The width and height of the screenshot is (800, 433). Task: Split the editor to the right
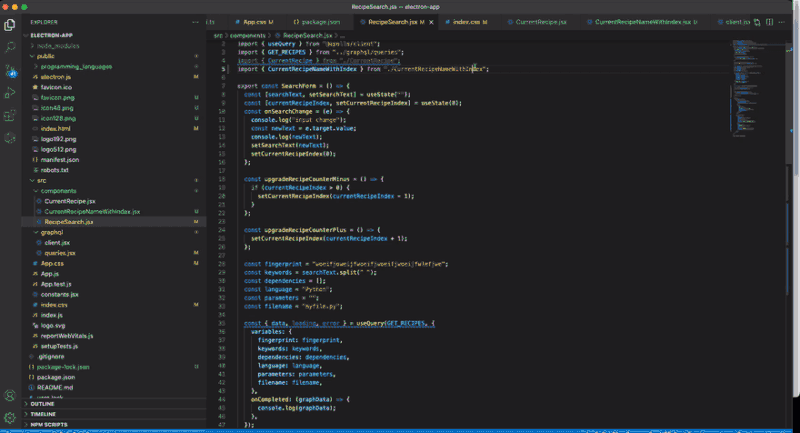769,22
